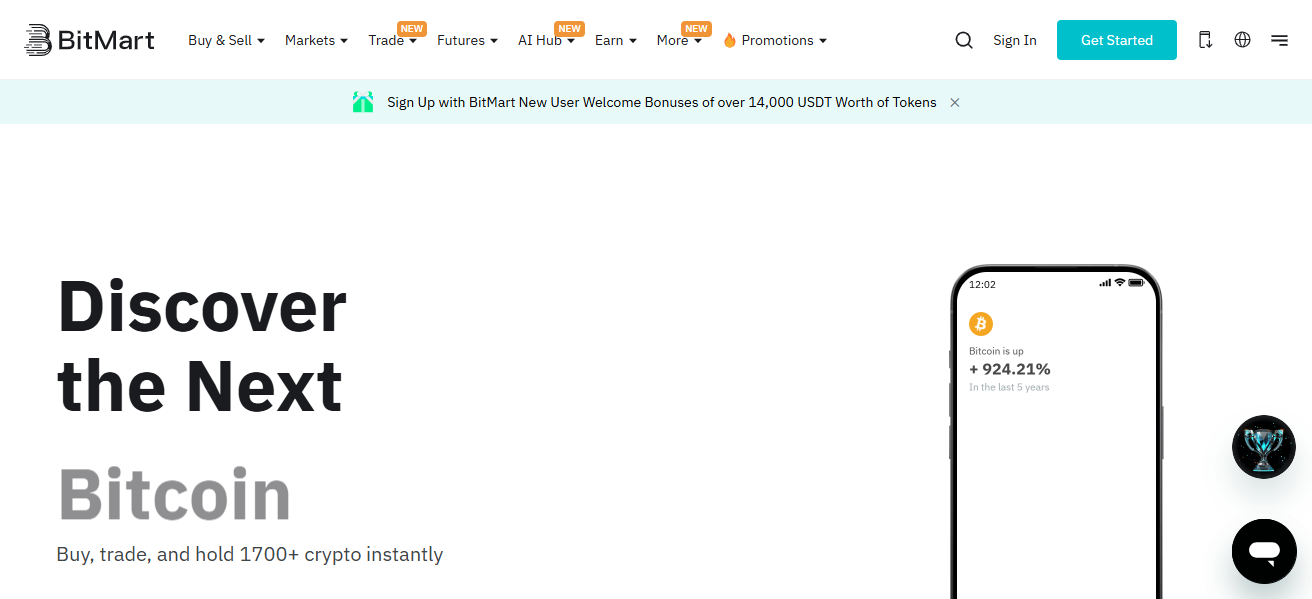Open the mobile app download icon

[1205, 40]
